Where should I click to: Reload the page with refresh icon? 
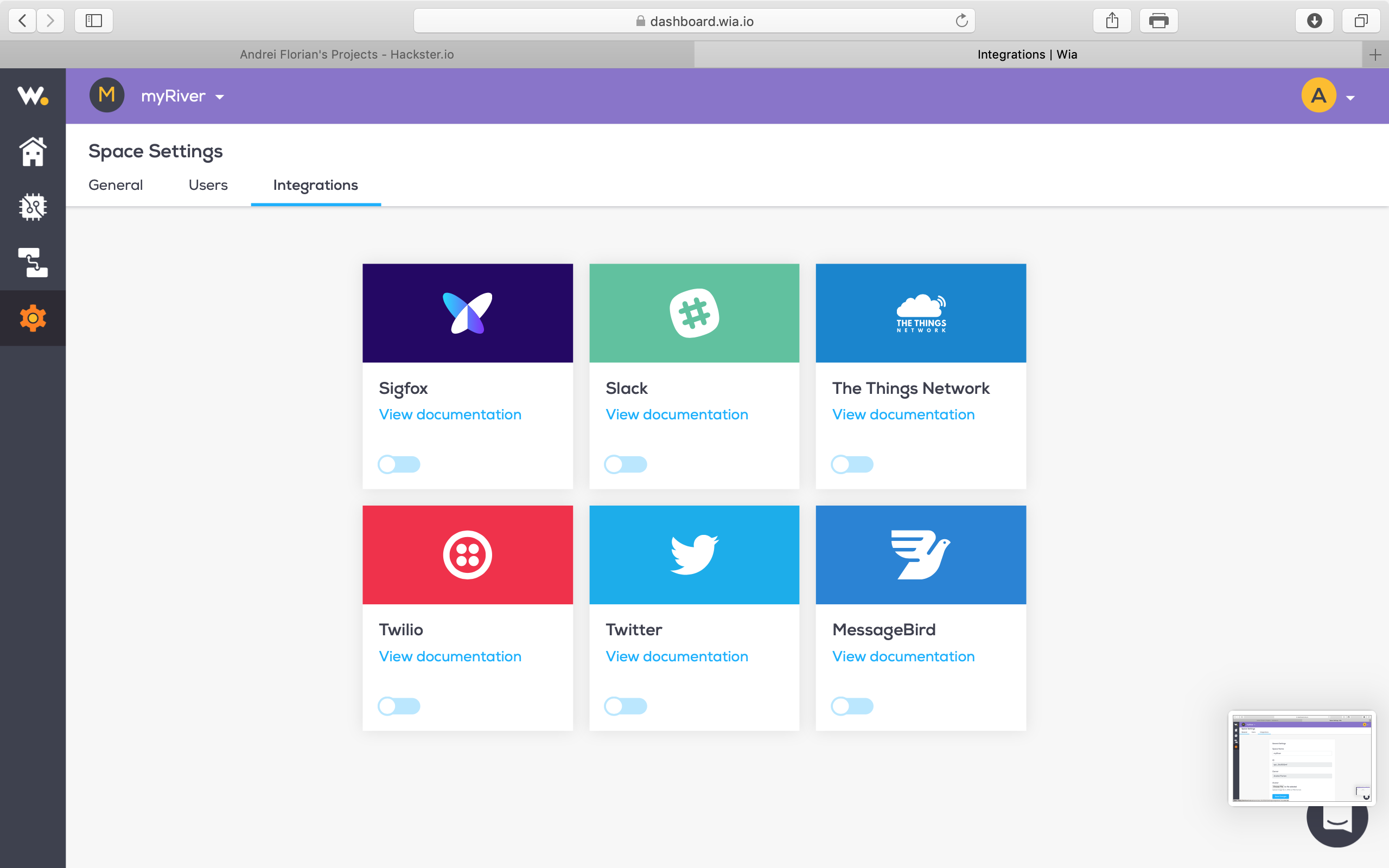click(961, 21)
